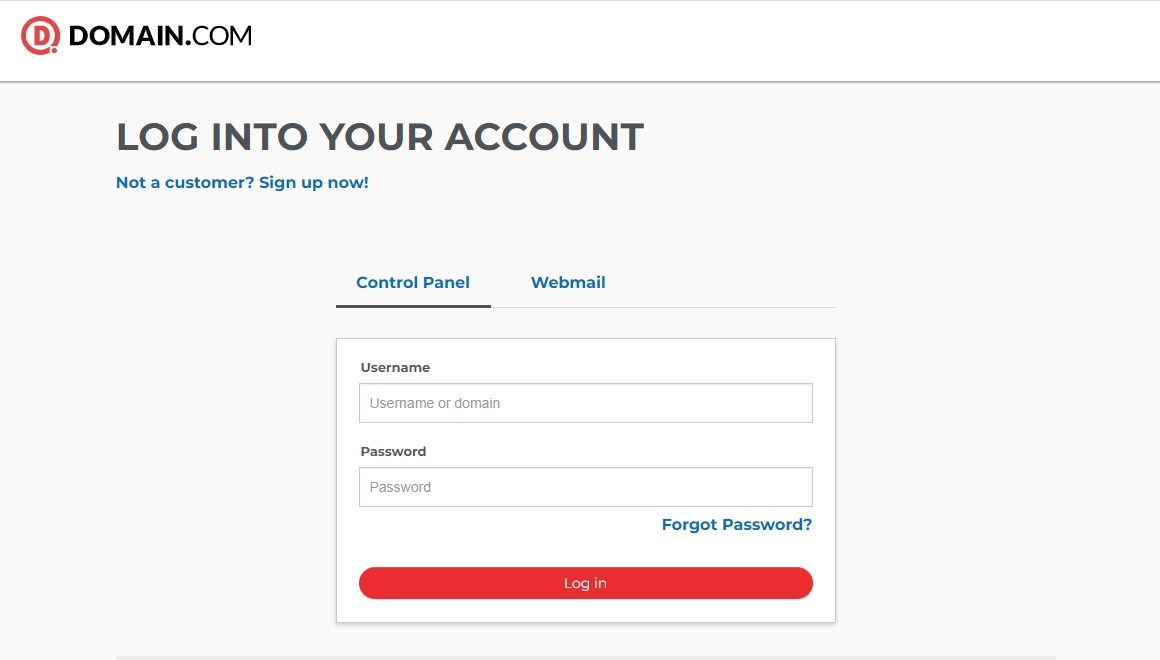Click the Username field label
Screen dimensions: 1160x660
click(x=395, y=368)
